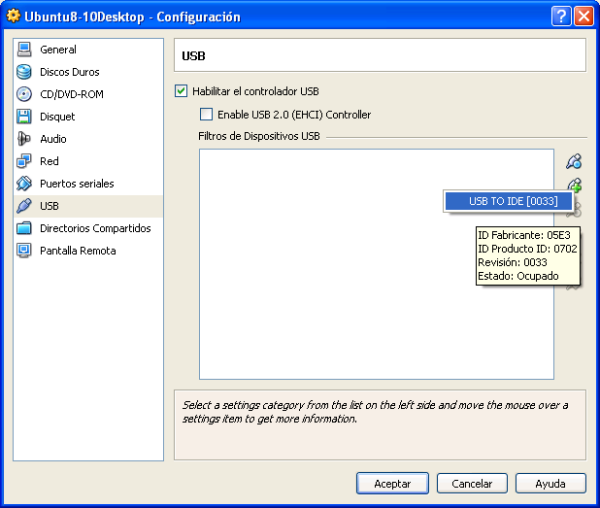Select Discos Duros in the sidebar
Image resolution: width=600 pixels, height=508 pixels.
coord(69,72)
